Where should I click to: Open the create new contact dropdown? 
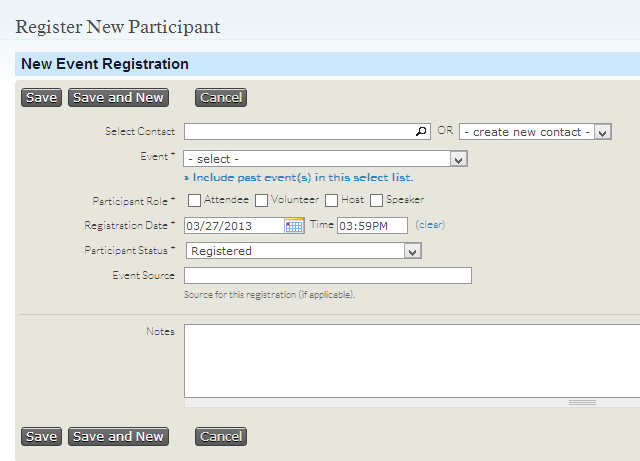pos(535,132)
